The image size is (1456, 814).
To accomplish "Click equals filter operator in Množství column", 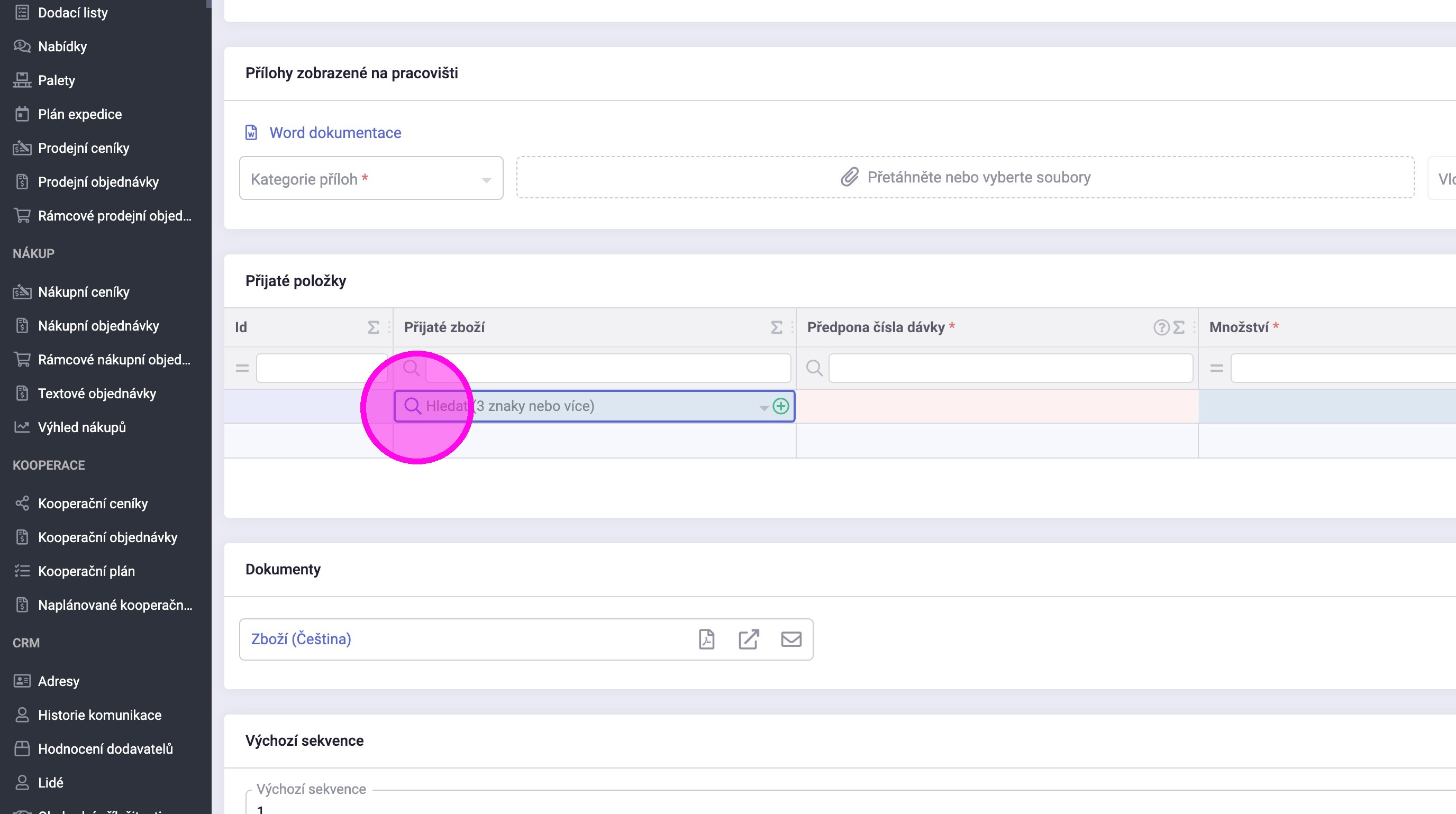I will (1216, 368).
